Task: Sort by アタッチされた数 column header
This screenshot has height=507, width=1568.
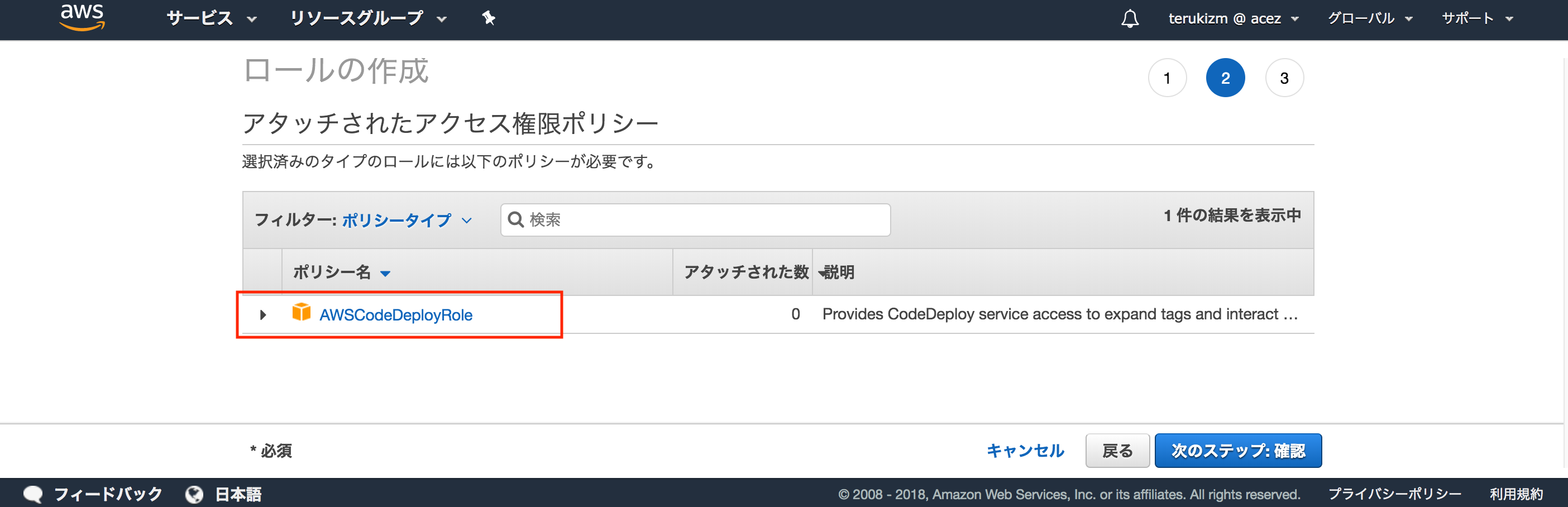Action: tap(746, 272)
